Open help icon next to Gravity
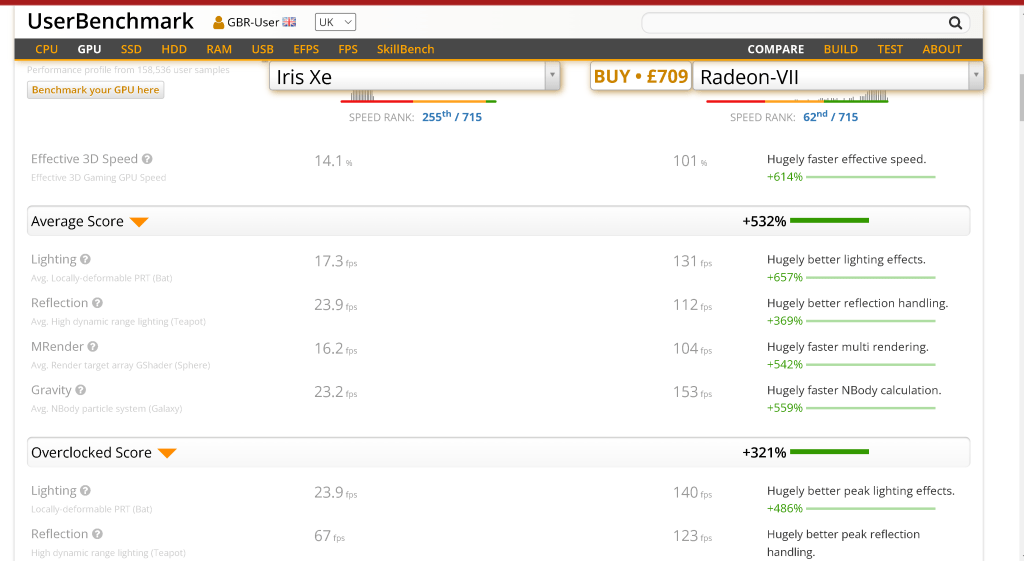Screen dimensions: 1024x561 tap(80, 390)
